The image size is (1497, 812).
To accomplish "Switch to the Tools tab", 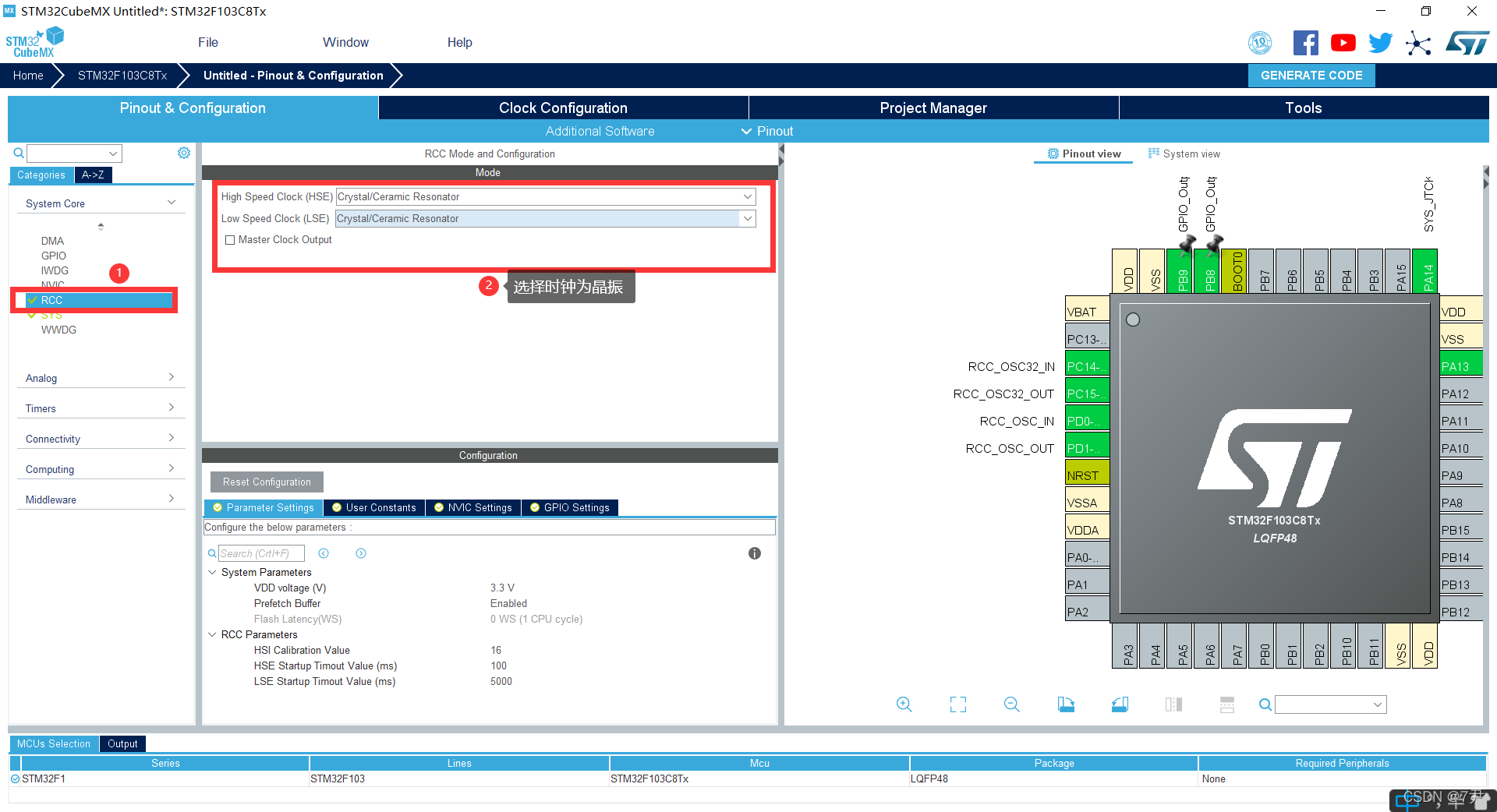I will (x=1304, y=108).
